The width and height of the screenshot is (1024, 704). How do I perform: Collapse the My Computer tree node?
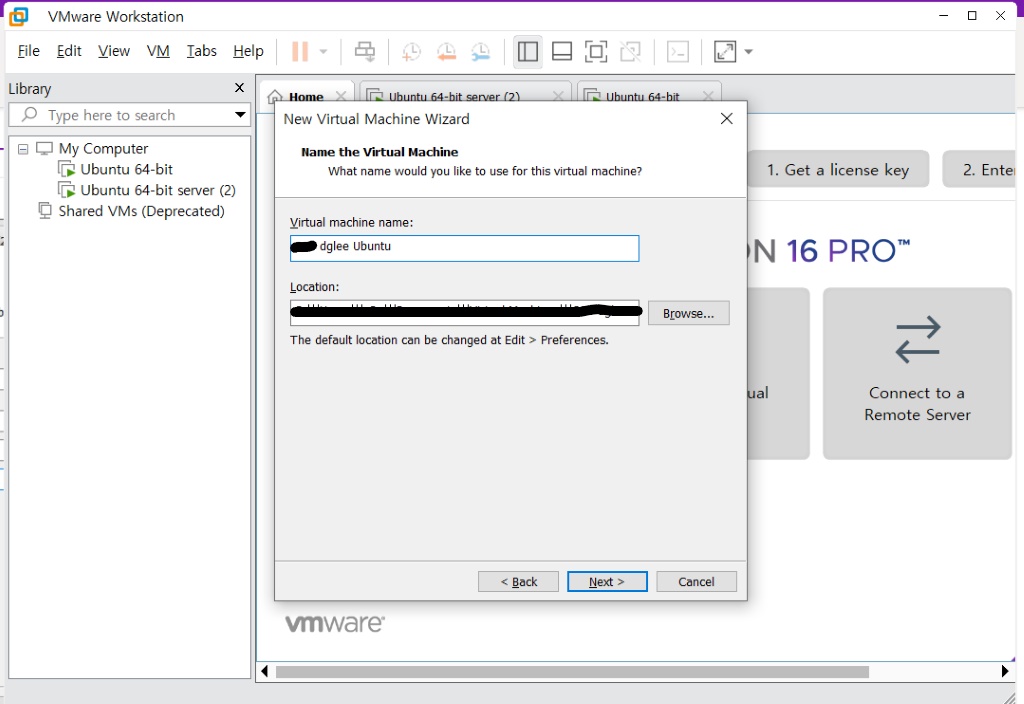23,149
